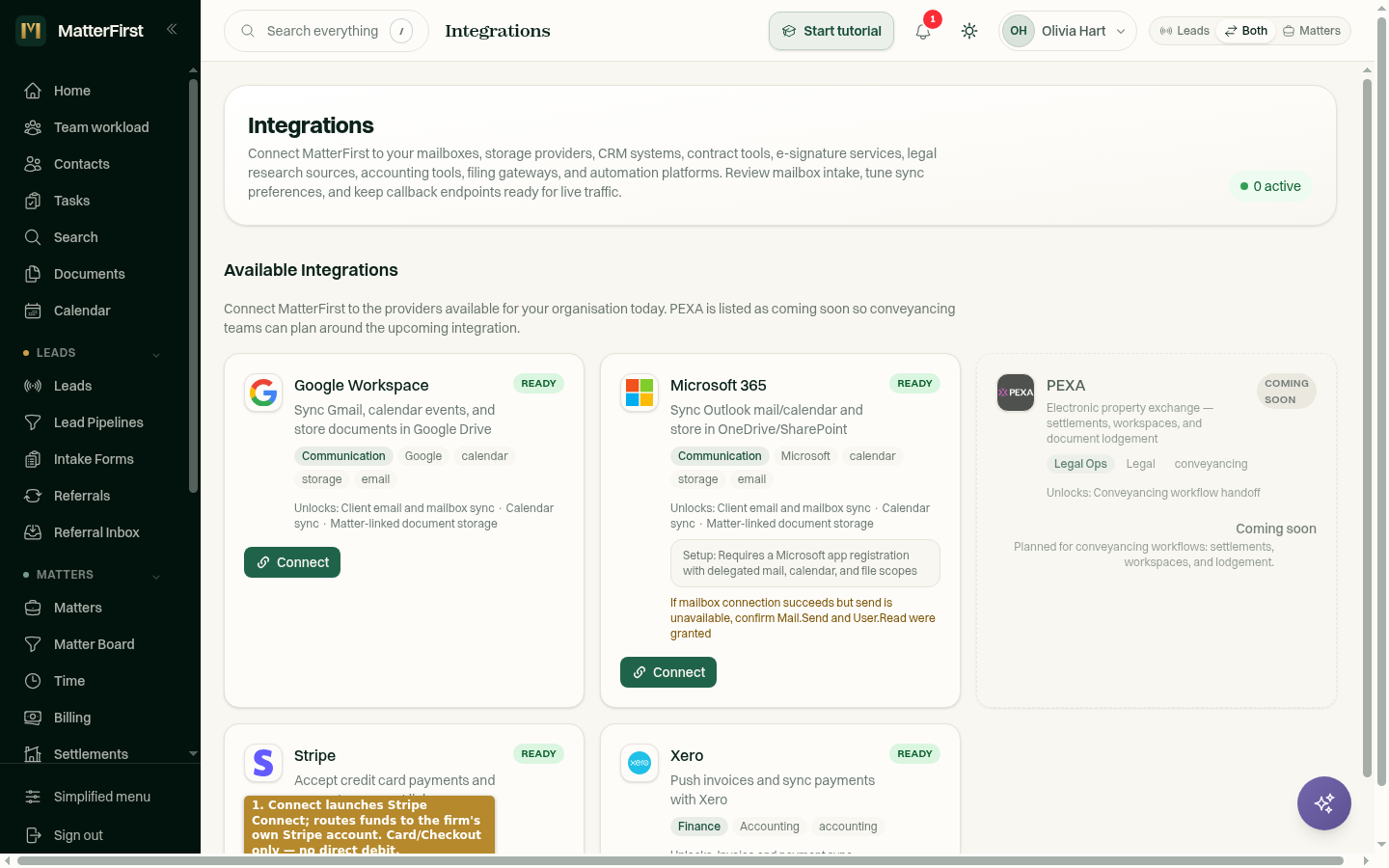The image size is (1389, 868).
Task: Click the Google Workspace logo
Action: pyautogui.click(x=263, y=393)
